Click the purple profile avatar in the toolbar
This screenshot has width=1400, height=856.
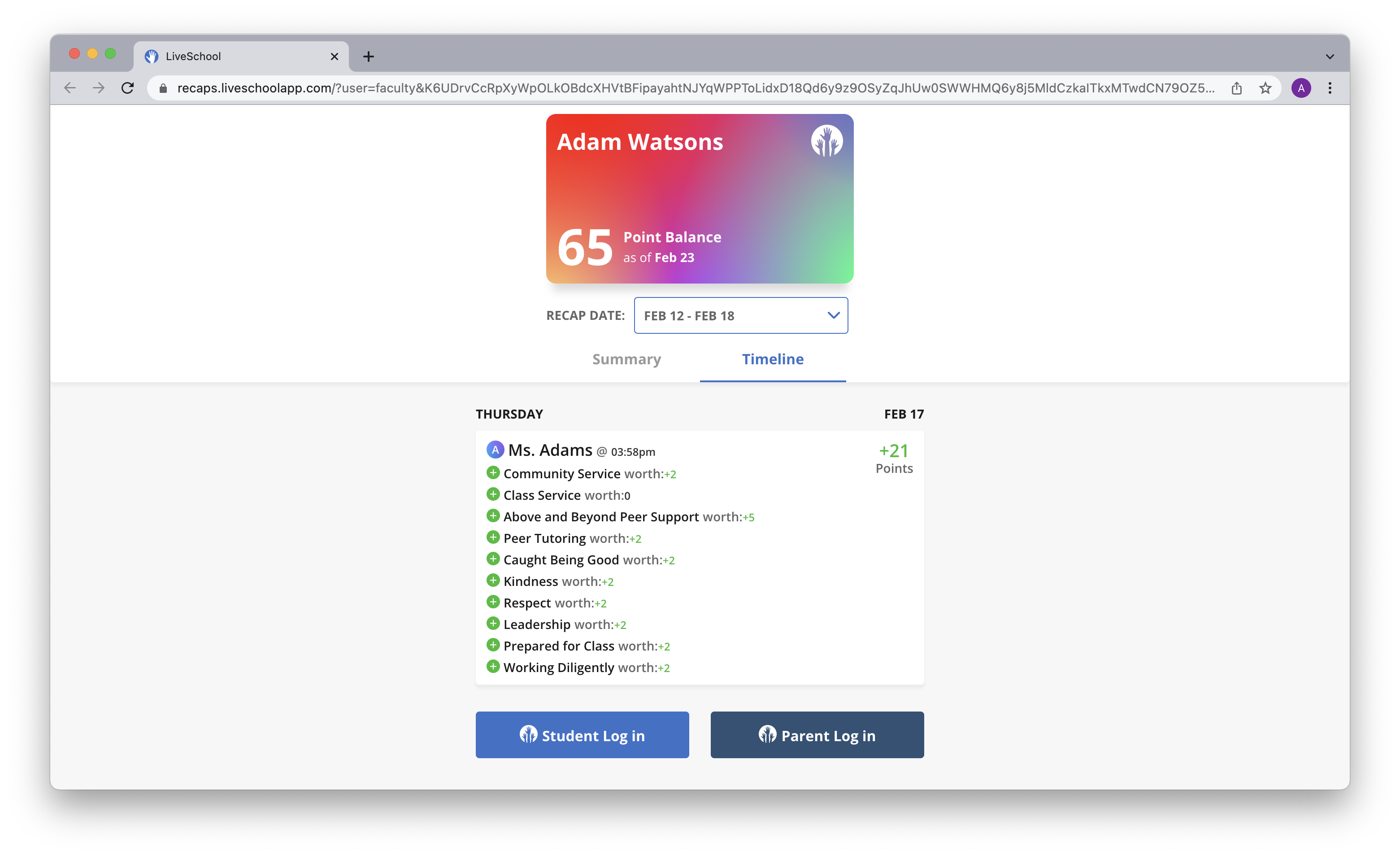[x=1301, y=87]
